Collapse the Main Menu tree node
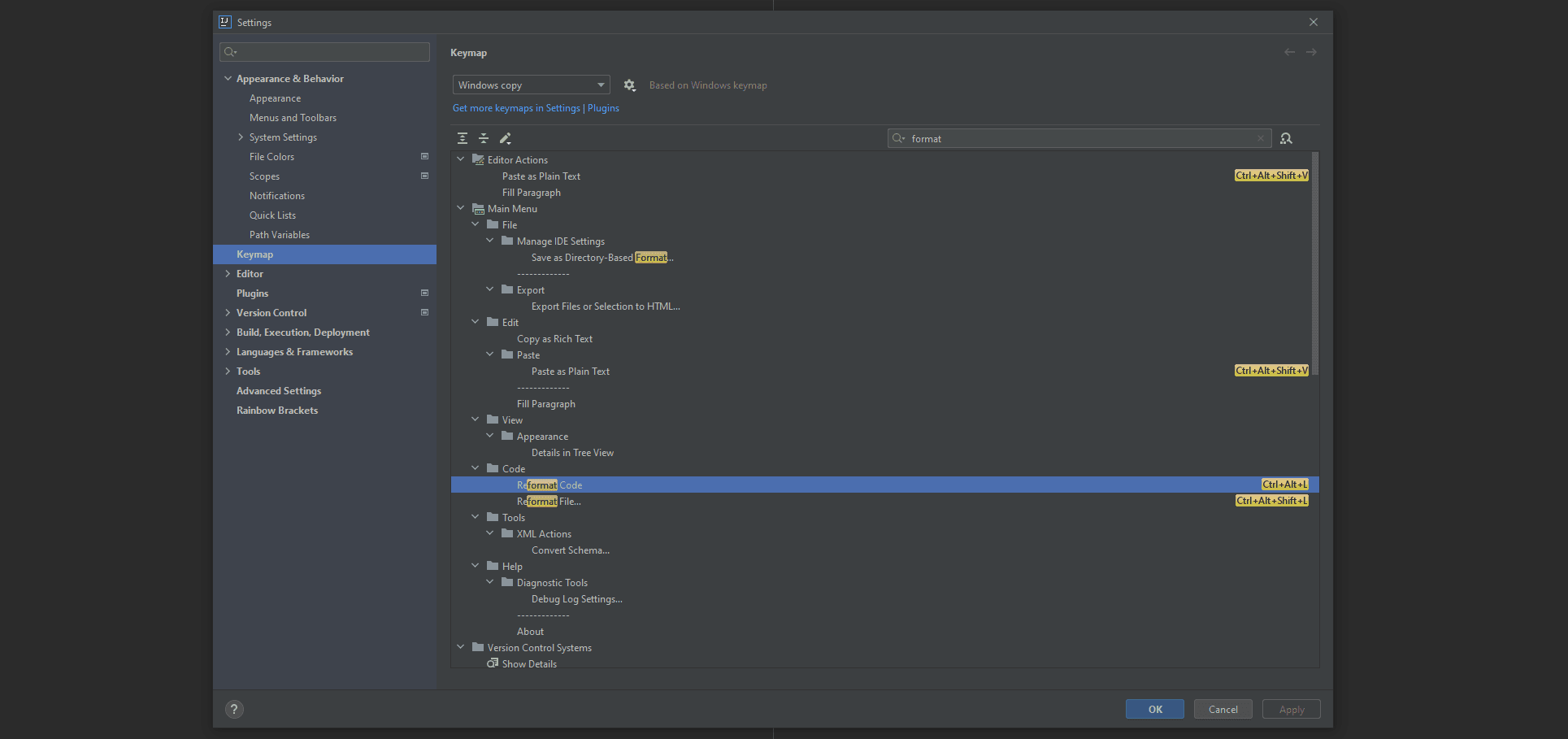Image resolution: width=1568 pixels, height=739 pixels. pyautogui.click(x=461, y=208)
